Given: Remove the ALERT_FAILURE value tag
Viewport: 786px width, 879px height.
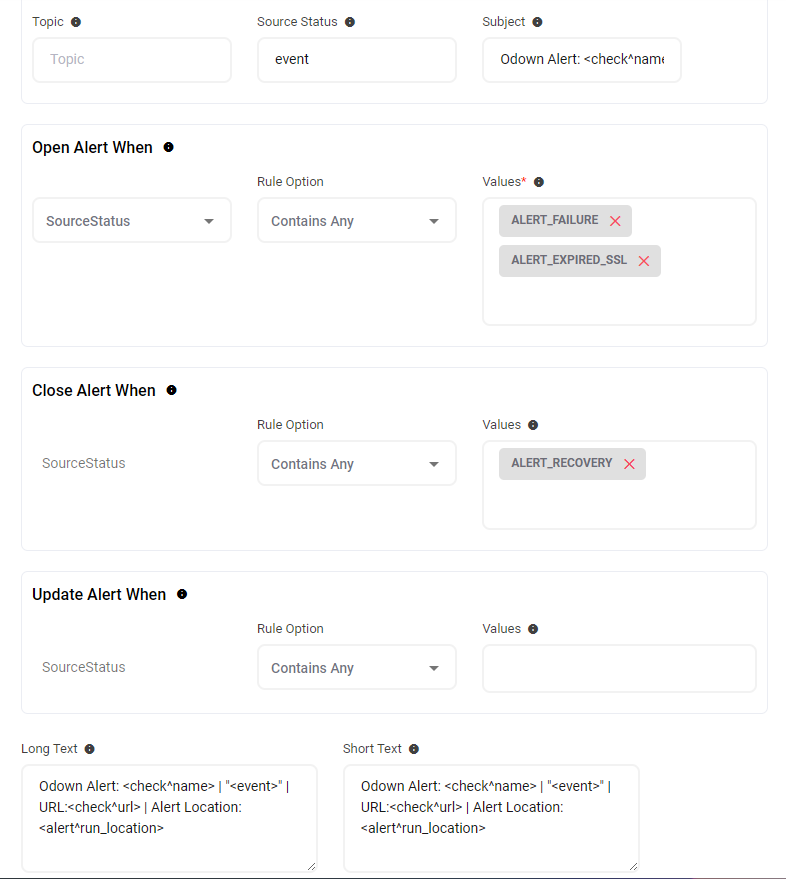Looking at the screenshot, I should tap(615, 221).
